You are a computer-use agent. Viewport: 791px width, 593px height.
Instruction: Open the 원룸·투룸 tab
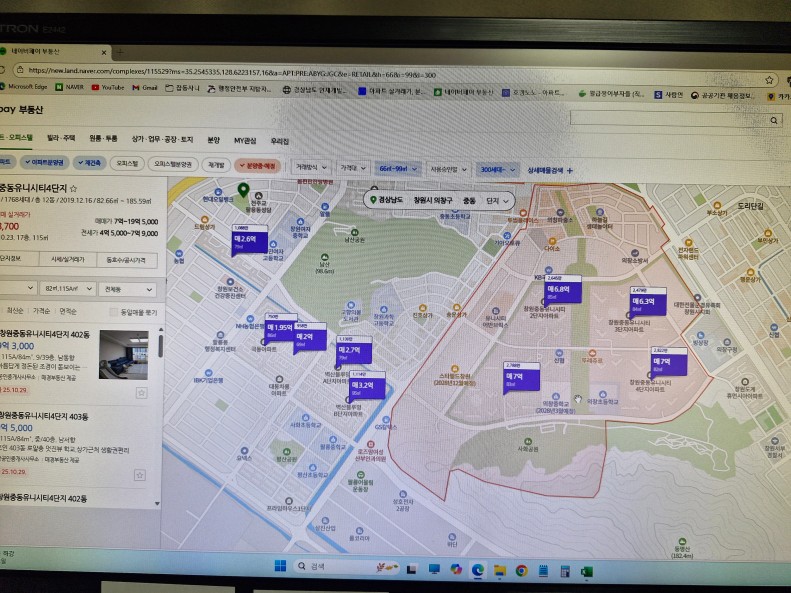pos(103,138)
